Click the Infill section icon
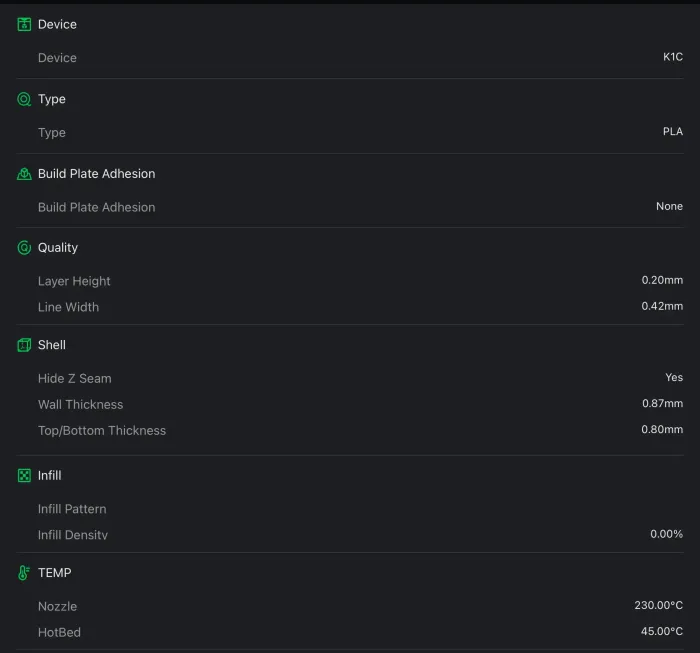 coord(24,476)
